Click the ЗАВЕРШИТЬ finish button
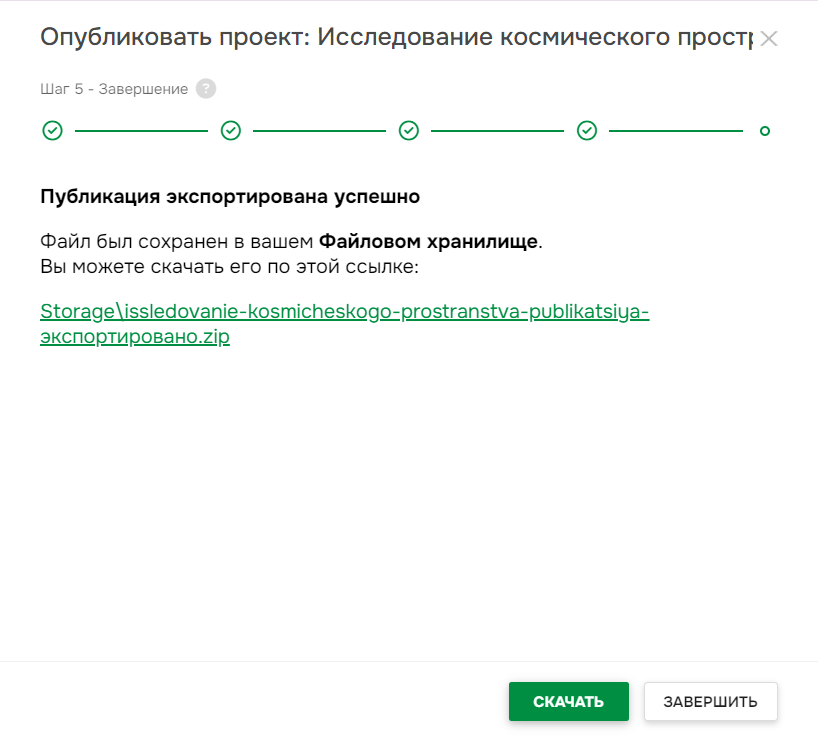The image size is (818, 739). [711, 701]
